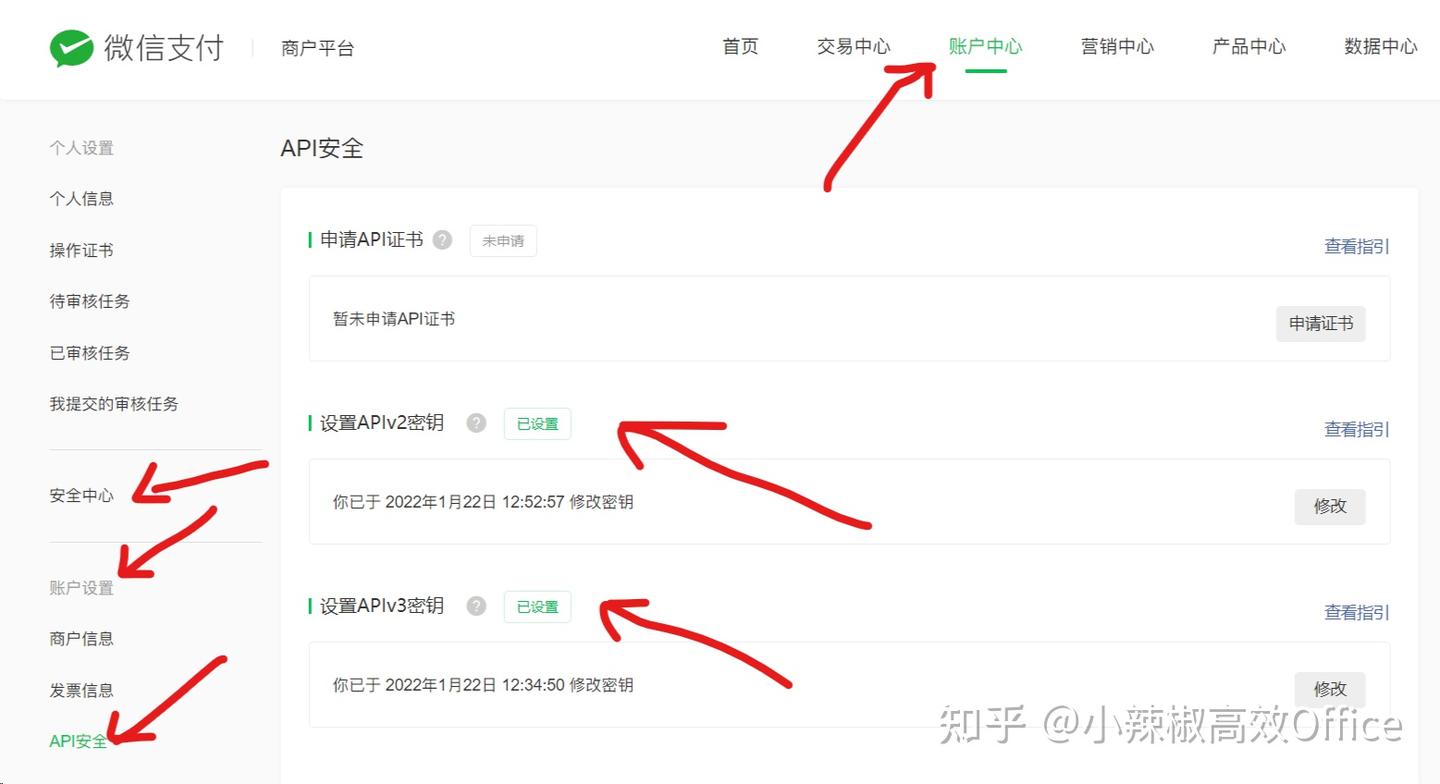Switch to 营销中心 tab
The height and width of the screenshot is (784, 1440).
tap(1117, 47)
